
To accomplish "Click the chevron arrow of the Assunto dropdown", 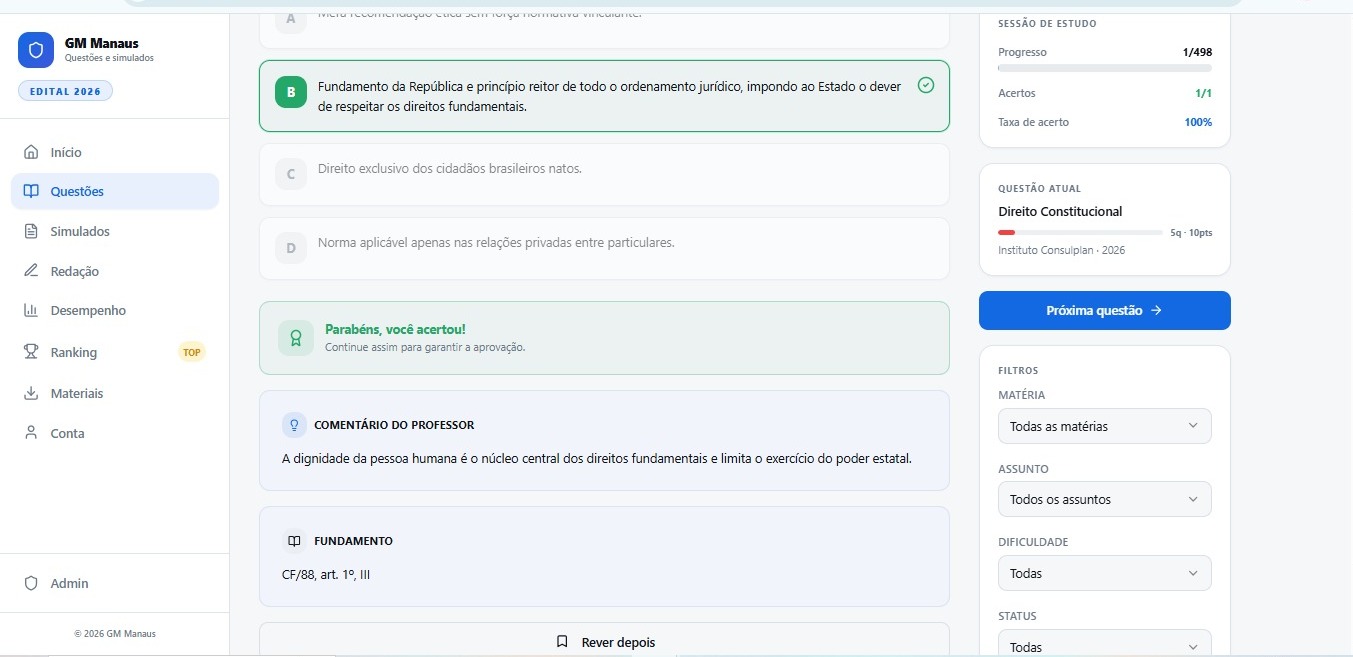I will 1192,499.
